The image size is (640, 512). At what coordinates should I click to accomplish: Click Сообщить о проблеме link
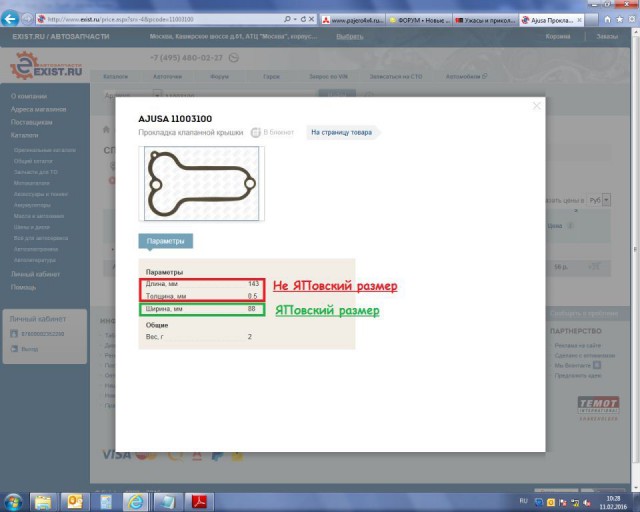(x=584, y=314)
